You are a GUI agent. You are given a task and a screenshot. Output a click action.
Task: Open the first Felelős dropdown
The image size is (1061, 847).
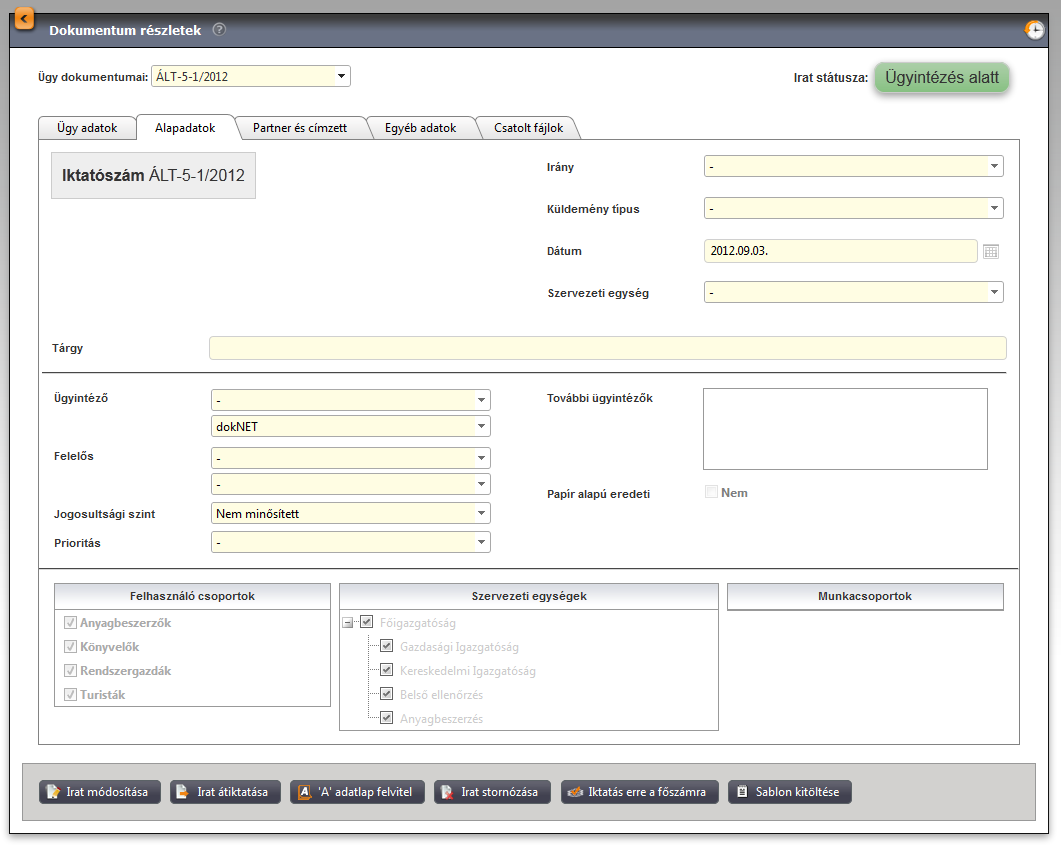[351, 458]
